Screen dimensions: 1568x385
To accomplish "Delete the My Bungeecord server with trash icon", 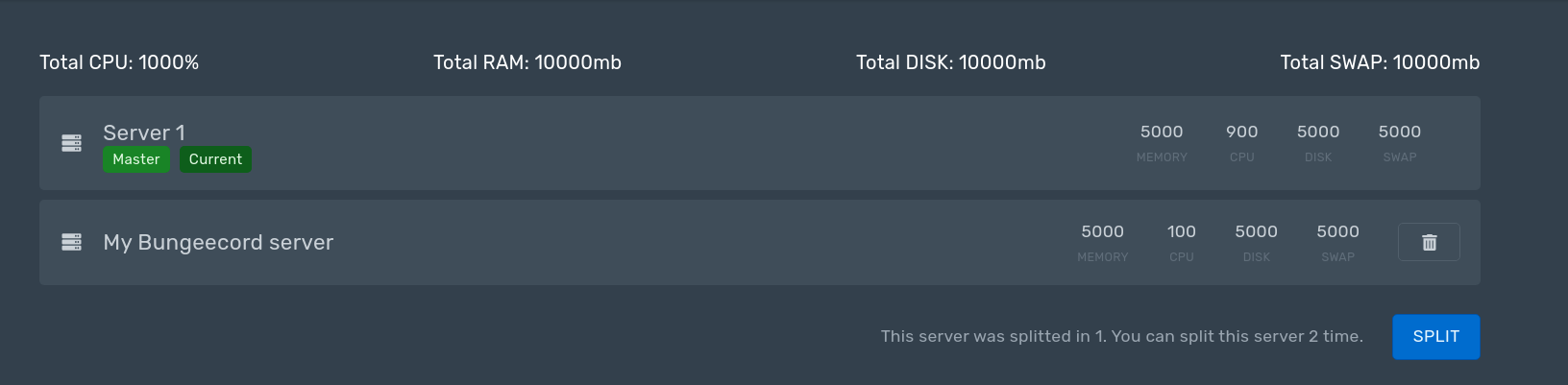I will (x=1429, y=242).
